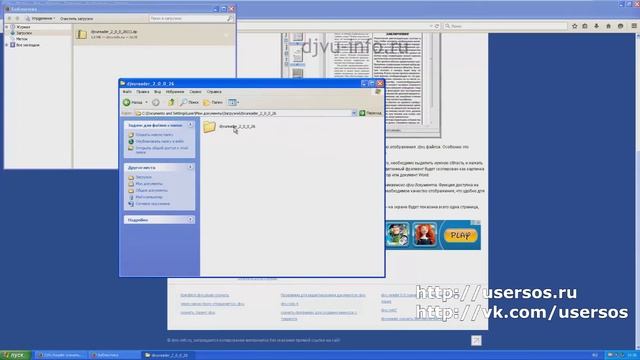The width and height of the screenshot is (640, 360).
Task: Go up one folder level in Explorer
Action: point(171,102)
